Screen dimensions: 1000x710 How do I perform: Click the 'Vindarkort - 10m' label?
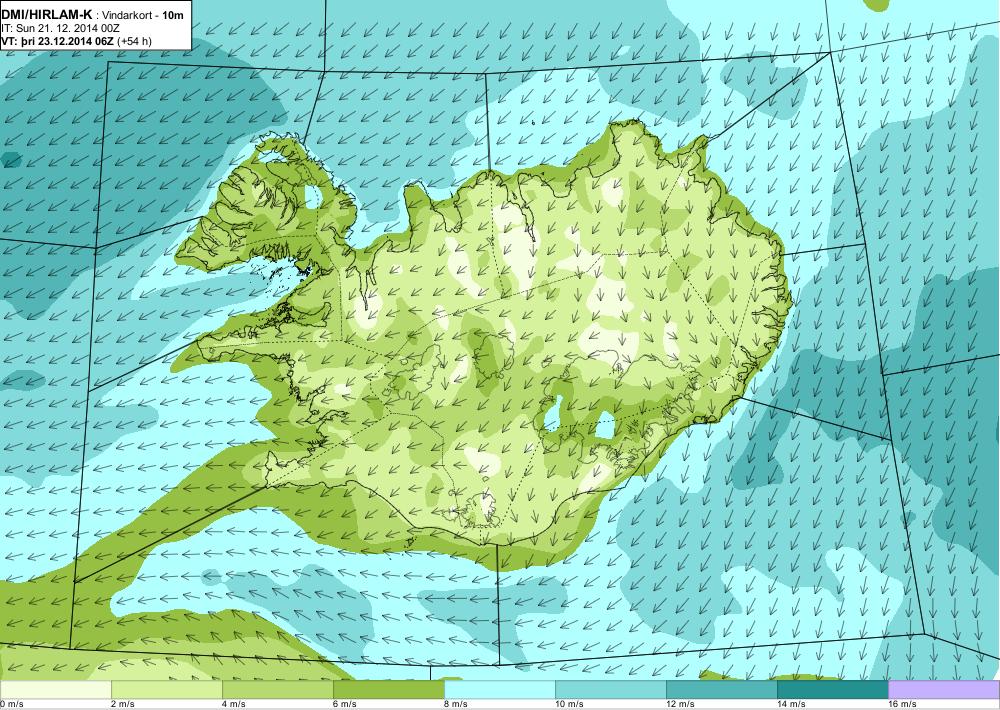coord(143,15)
